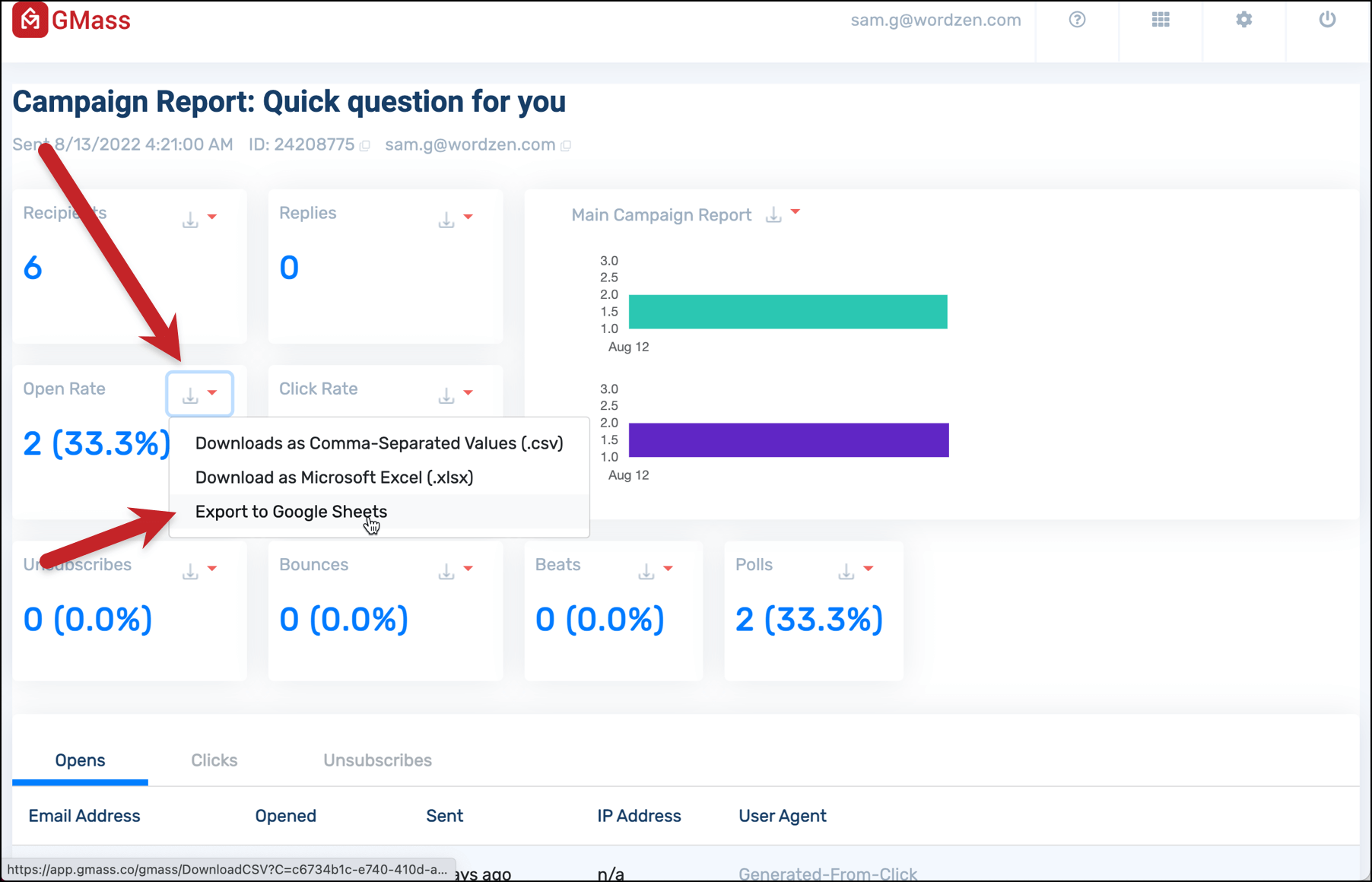Expand the Unsubscribes download dropdown arrow

click(x=212, y=569)
